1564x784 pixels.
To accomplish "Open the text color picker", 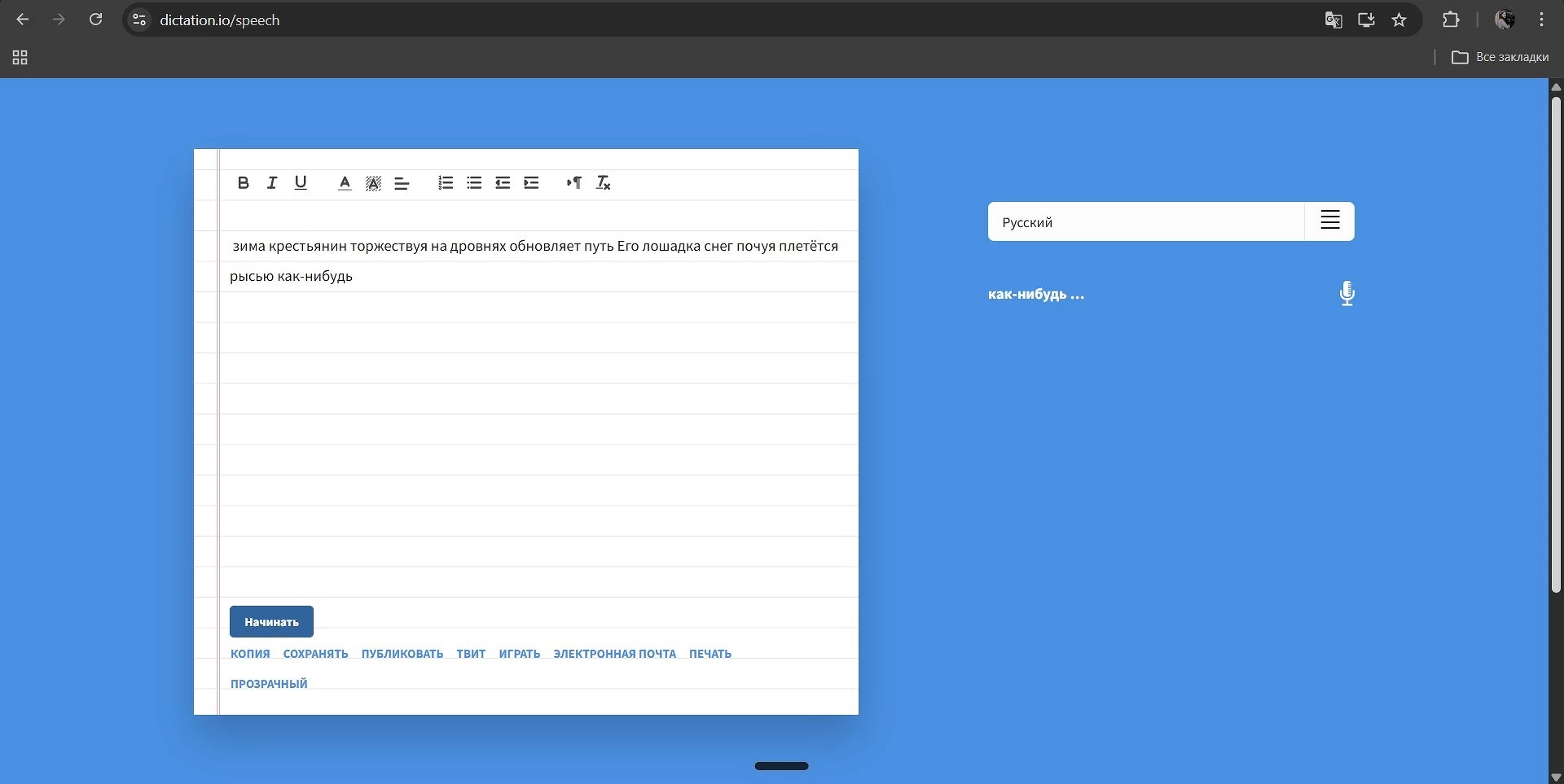I will point(345,183).
